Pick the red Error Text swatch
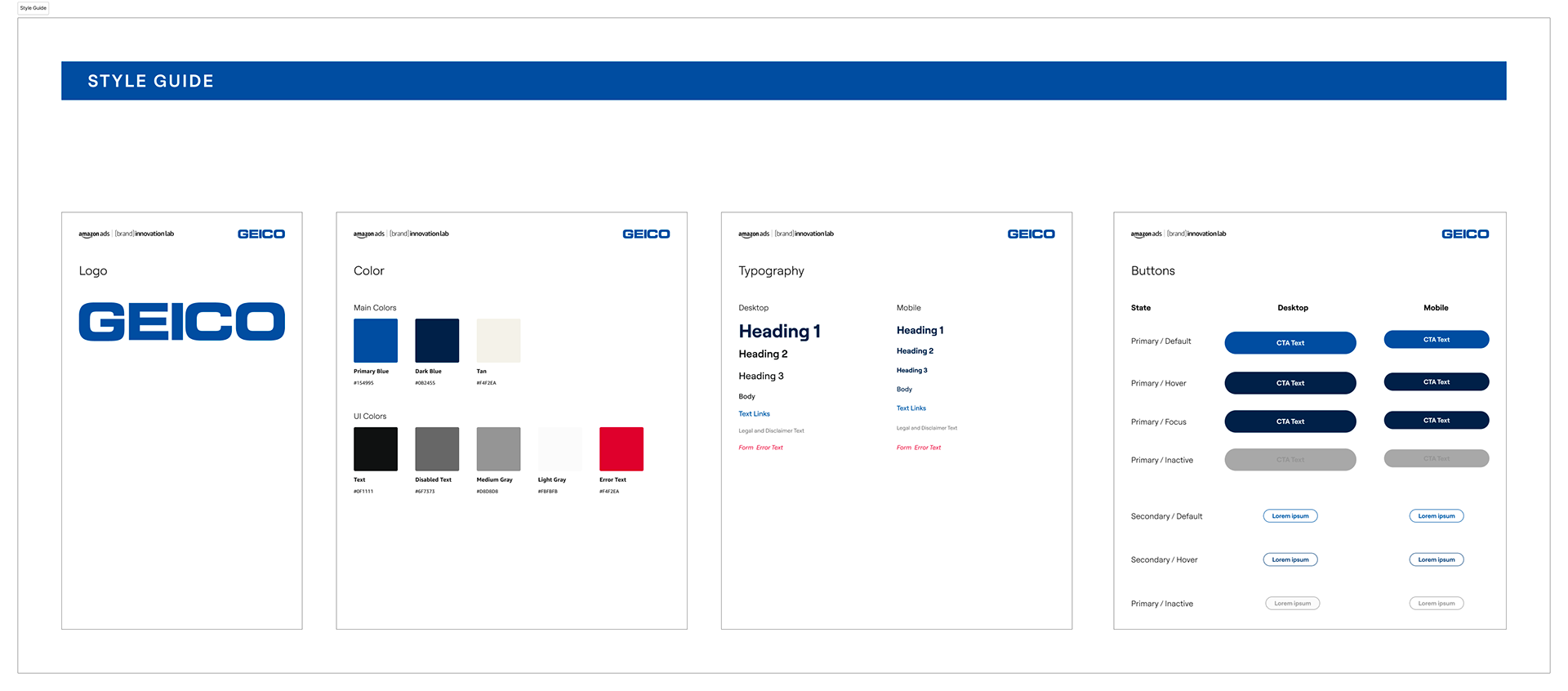This screenshot has width=1568, height=691. [x=621, y=449]
